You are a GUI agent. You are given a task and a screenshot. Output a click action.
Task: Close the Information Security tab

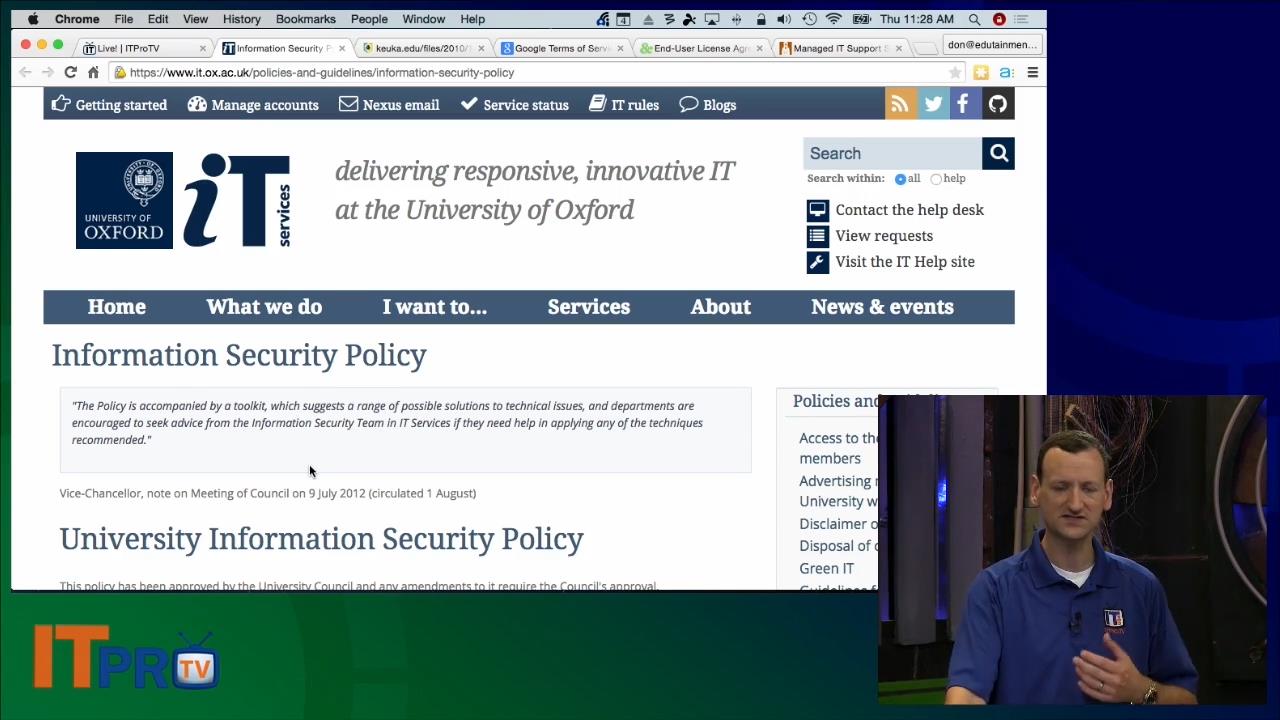point(342,48)
